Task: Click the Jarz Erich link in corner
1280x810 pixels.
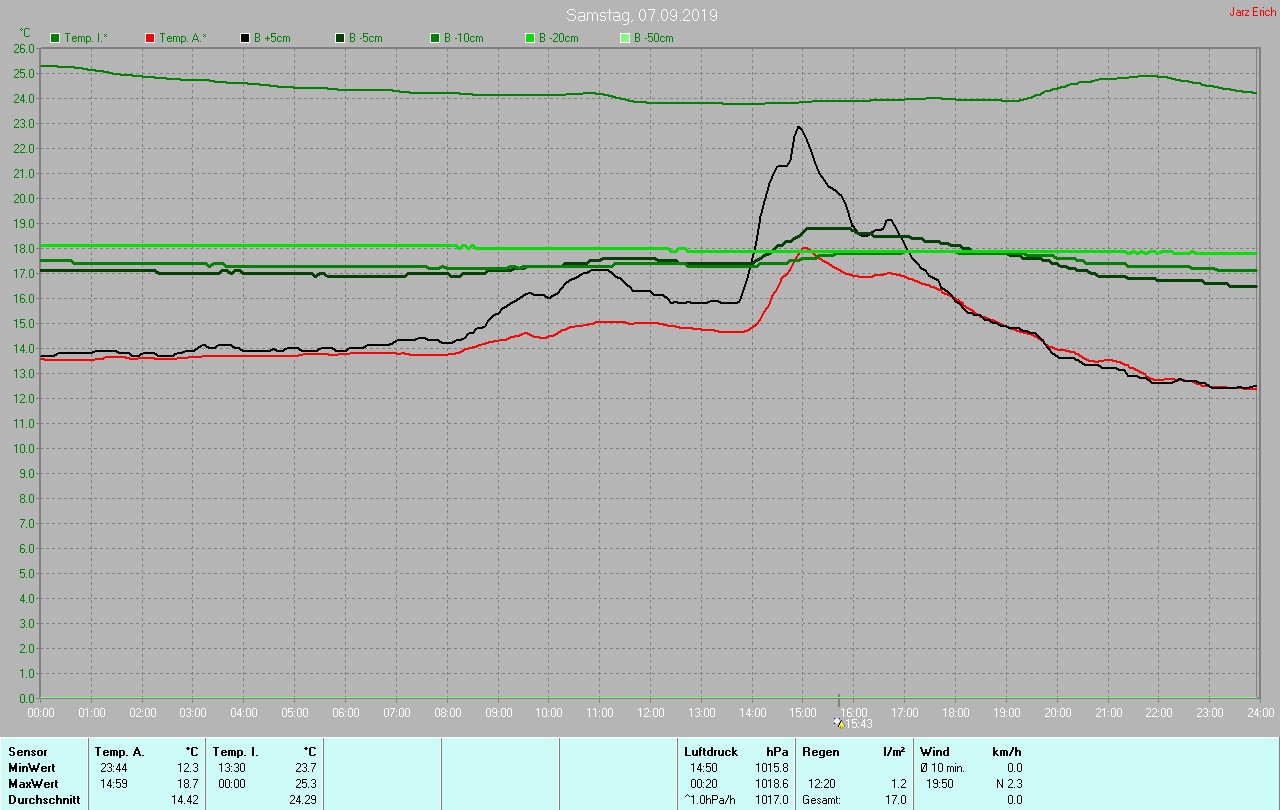Action: tap(1252, 12)
